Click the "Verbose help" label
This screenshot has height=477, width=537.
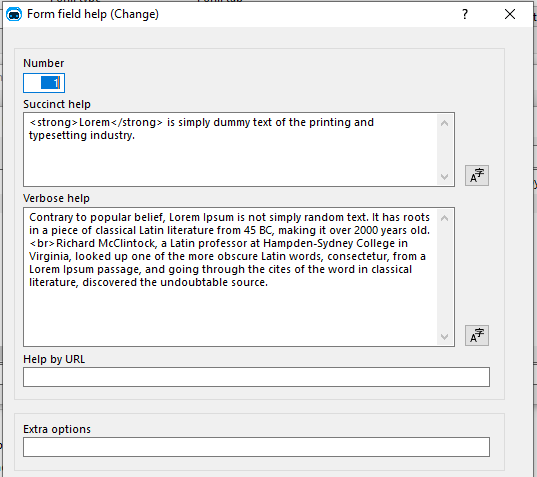(57, 198)
